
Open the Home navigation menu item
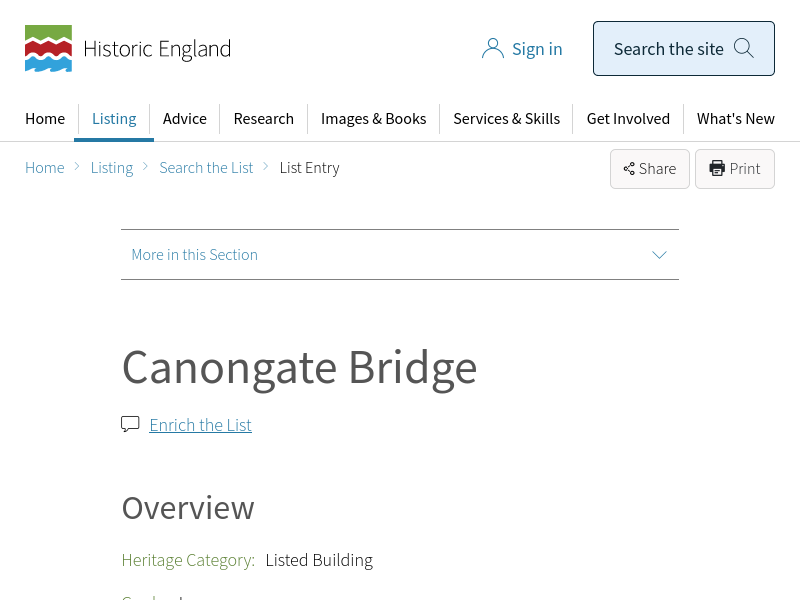45,118
